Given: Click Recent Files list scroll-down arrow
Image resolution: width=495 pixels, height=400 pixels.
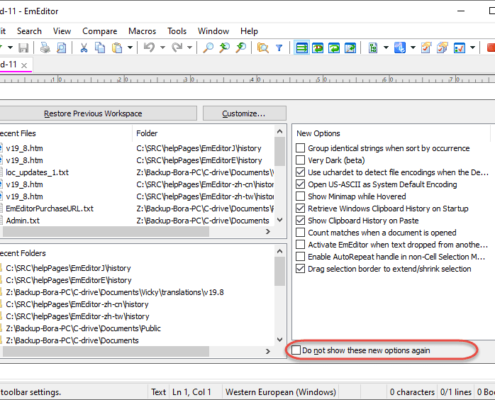Looking at the screenshot, I should coord(280,220).
